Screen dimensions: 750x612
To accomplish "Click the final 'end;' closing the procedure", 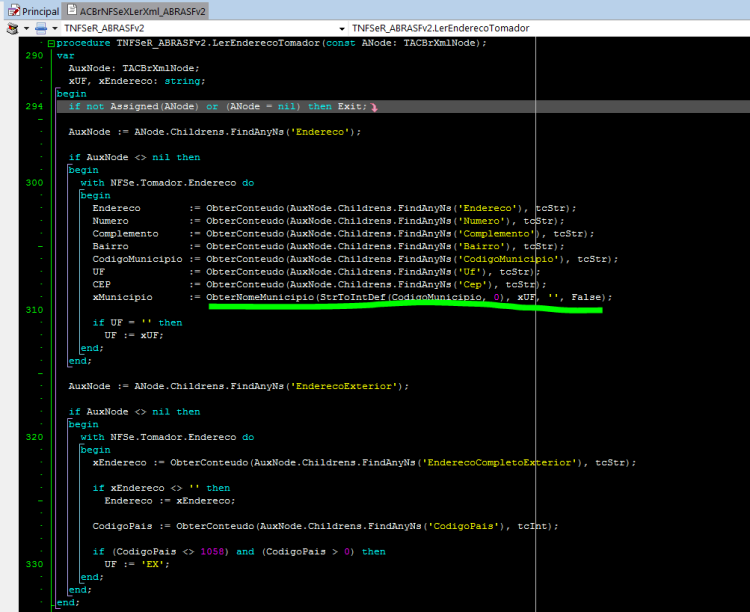I will pos(68,602).
